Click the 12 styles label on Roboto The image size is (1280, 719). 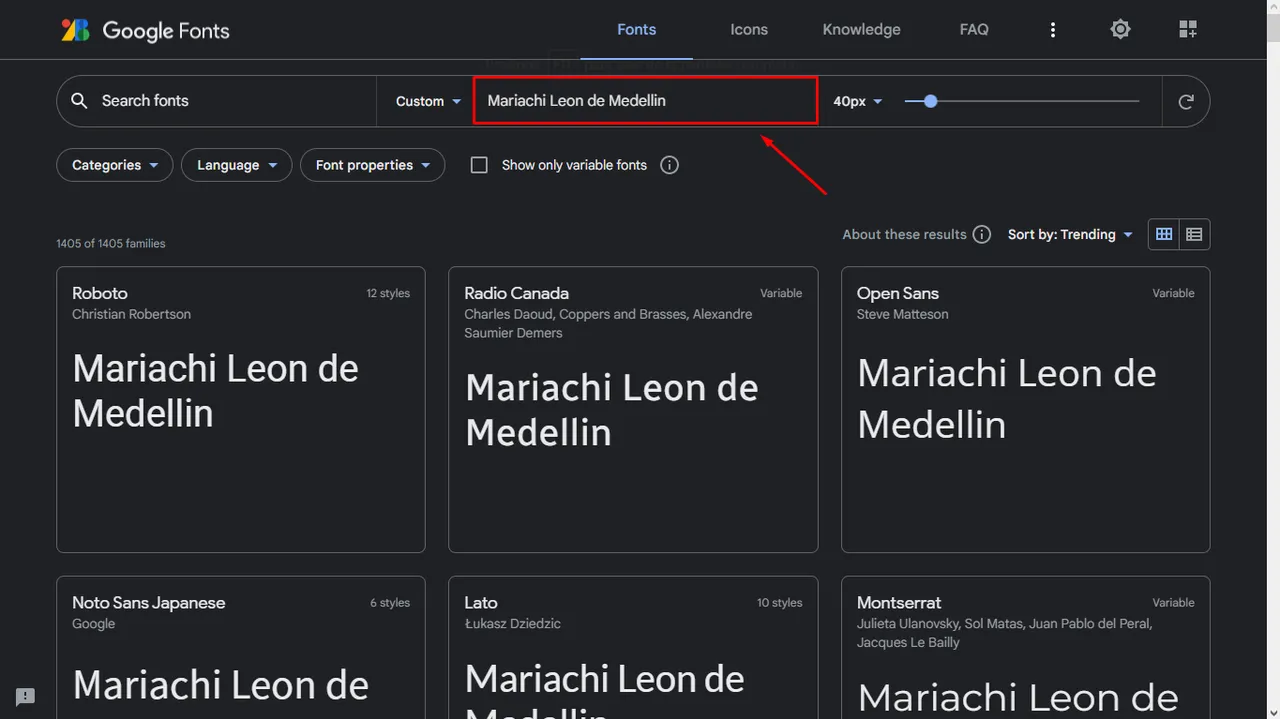(x=388, y=293)
